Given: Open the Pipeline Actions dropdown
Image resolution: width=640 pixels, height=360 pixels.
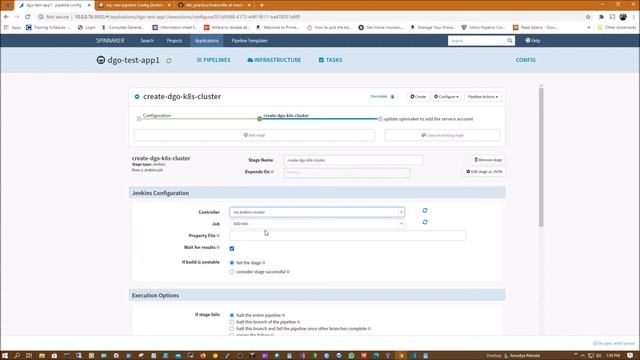Looking at the screenshot, I should point(483,97).
